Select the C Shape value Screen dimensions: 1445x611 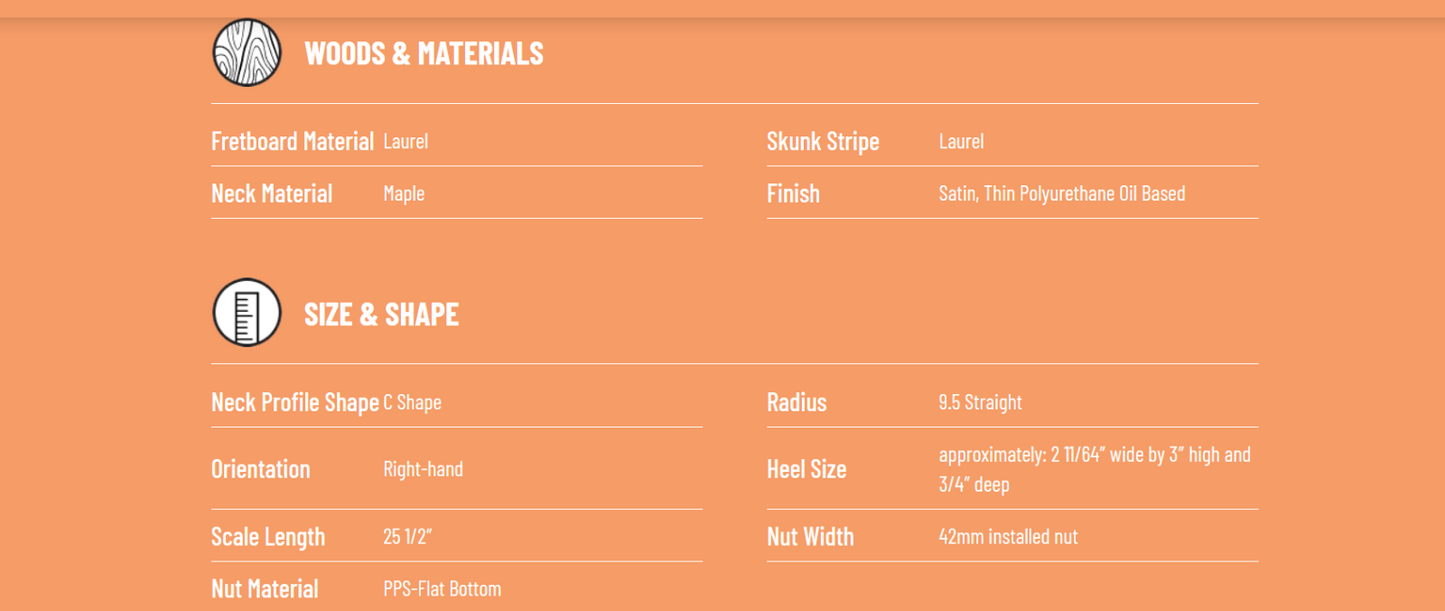pos(412,402)
